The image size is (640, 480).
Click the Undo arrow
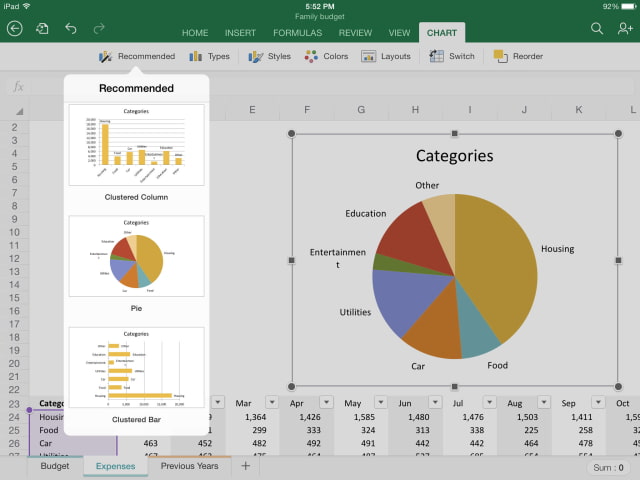[70, 29]
